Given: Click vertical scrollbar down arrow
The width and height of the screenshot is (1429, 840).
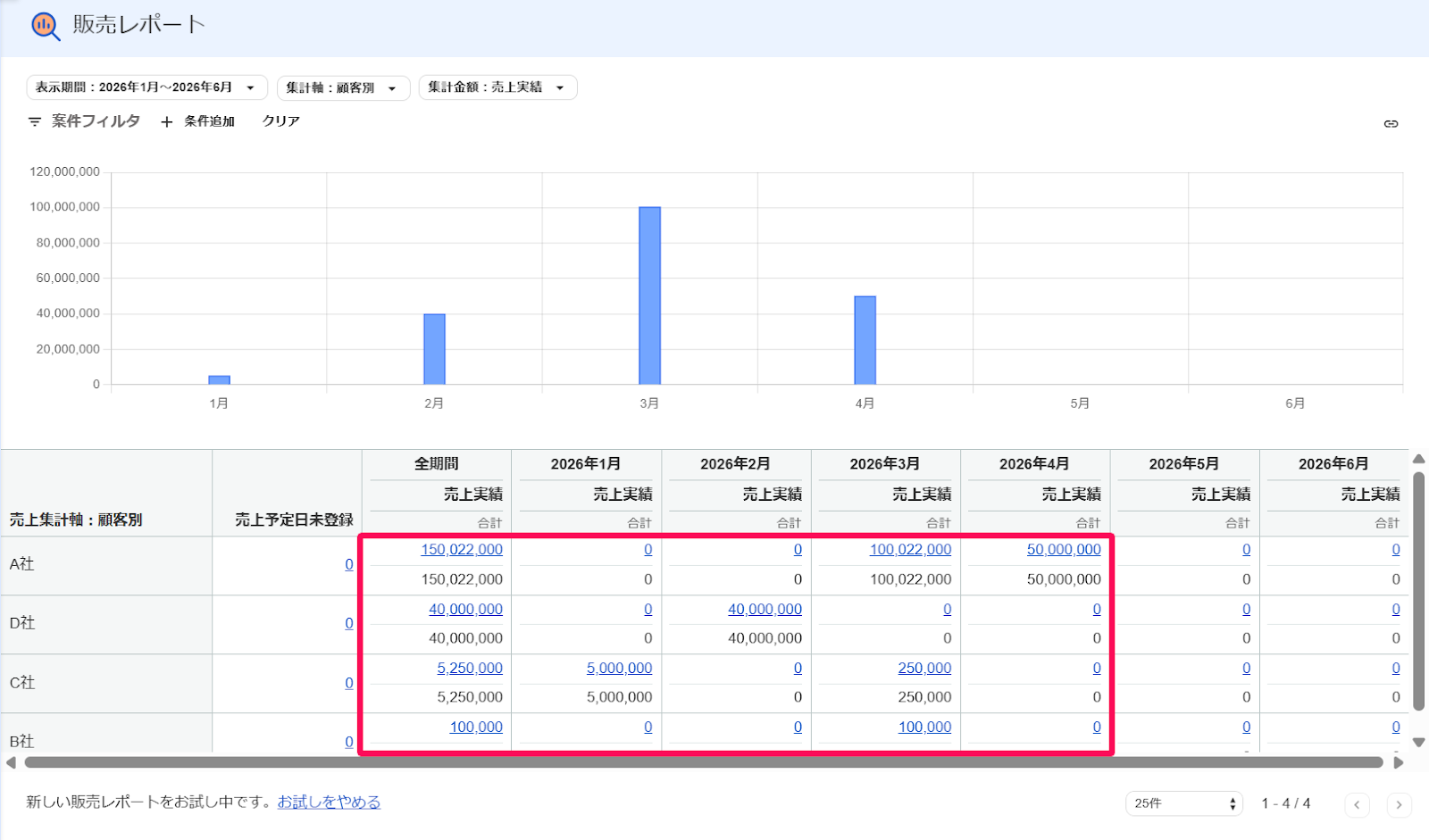Looking at the screenshot, I should (x=1418, y=742).
